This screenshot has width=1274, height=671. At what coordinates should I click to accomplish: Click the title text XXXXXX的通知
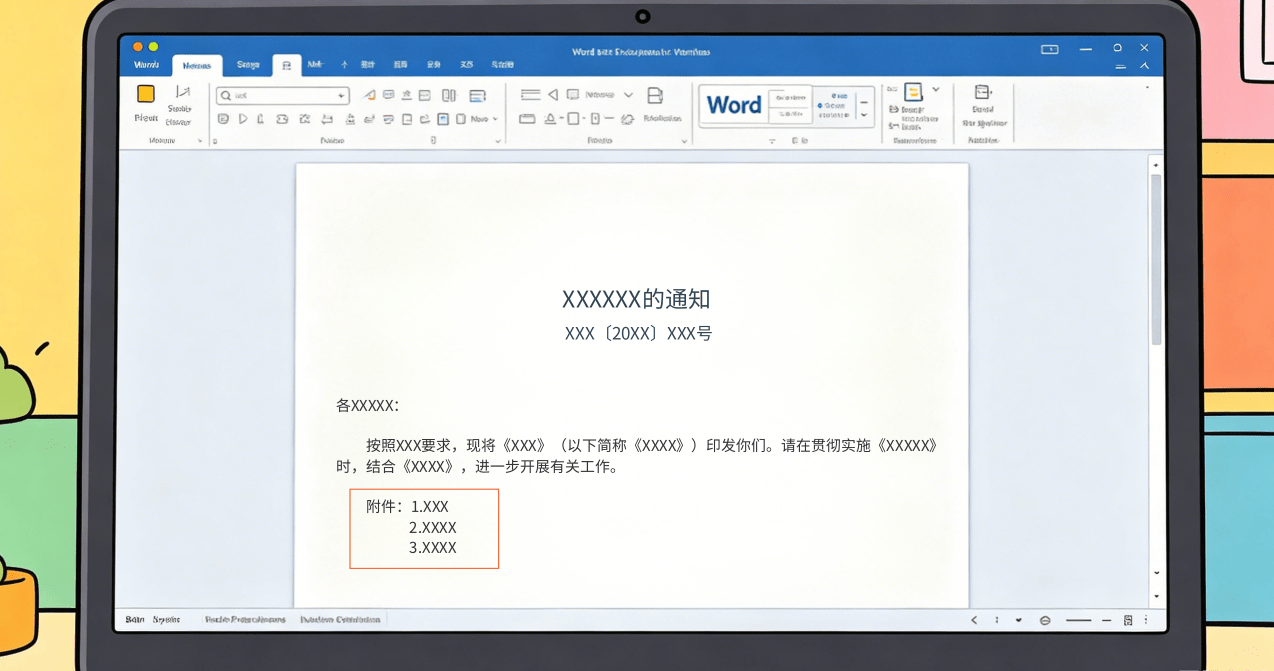[x=636, y=299]
